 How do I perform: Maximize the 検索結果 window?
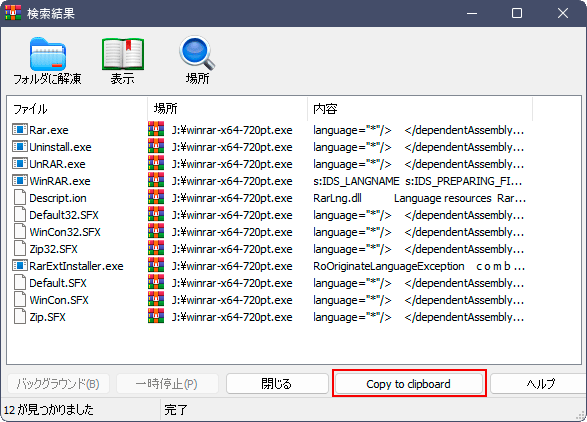[x=517, y=13]
